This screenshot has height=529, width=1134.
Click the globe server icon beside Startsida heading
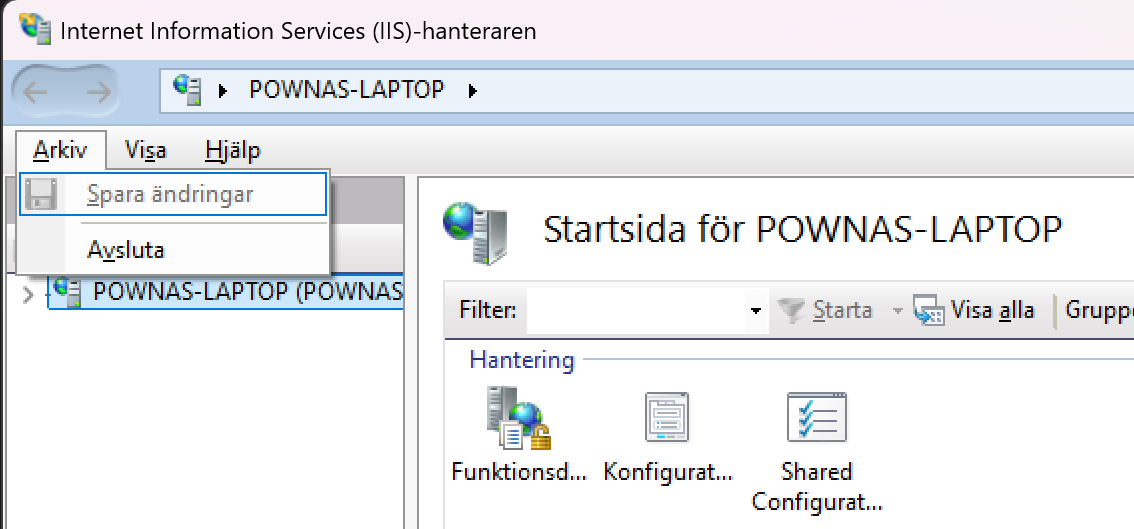pyautogui.click(x=475, y=230)
